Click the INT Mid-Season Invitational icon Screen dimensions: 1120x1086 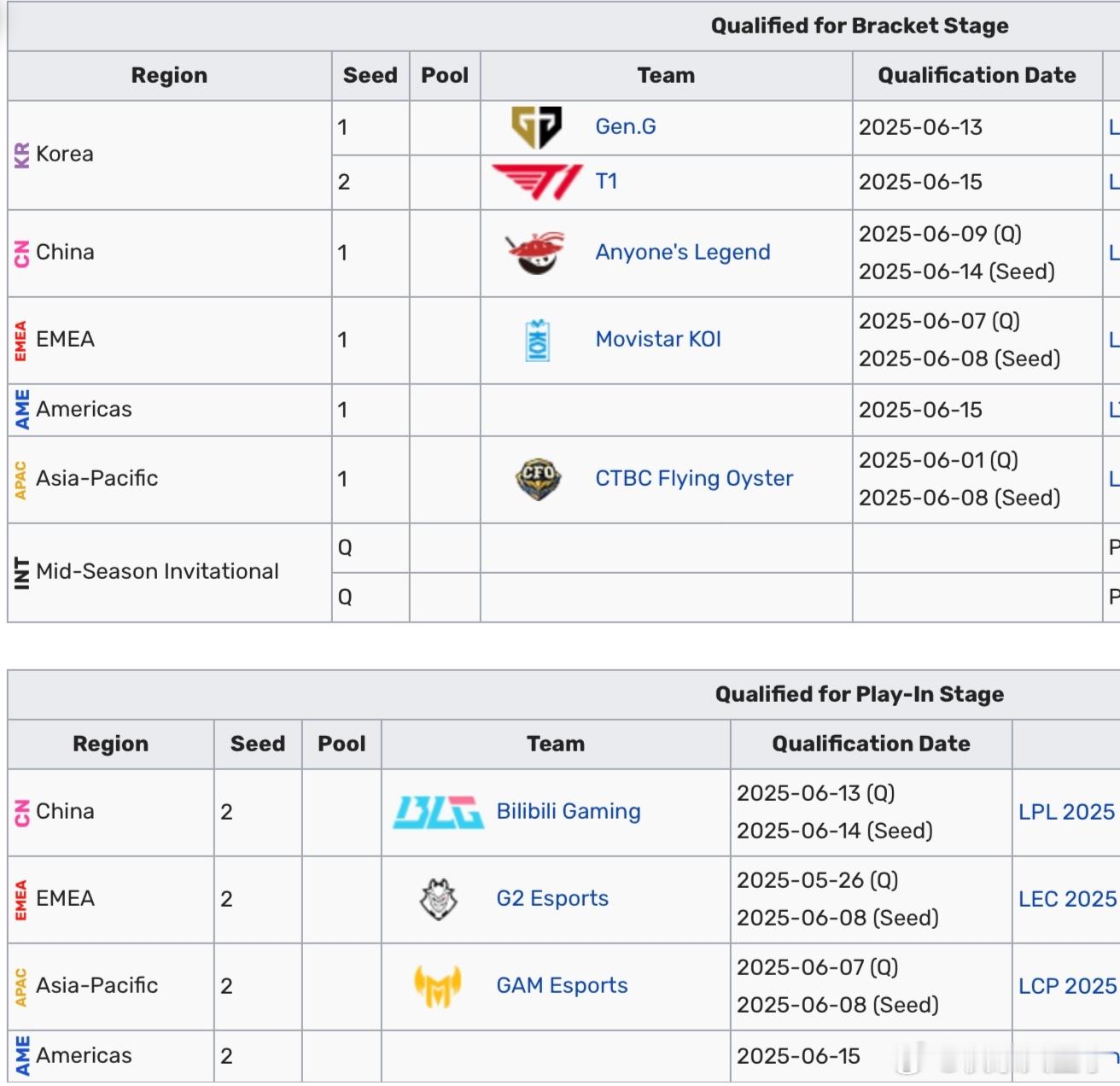click(22, 572)
